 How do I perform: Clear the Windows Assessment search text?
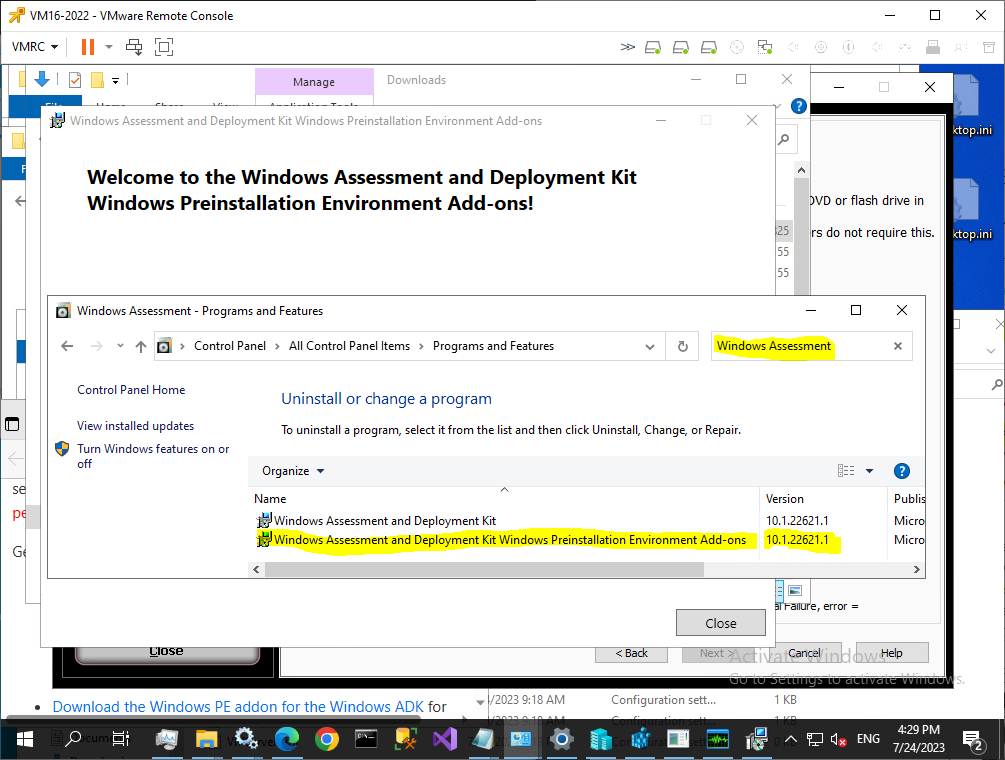tap(898, 346)
